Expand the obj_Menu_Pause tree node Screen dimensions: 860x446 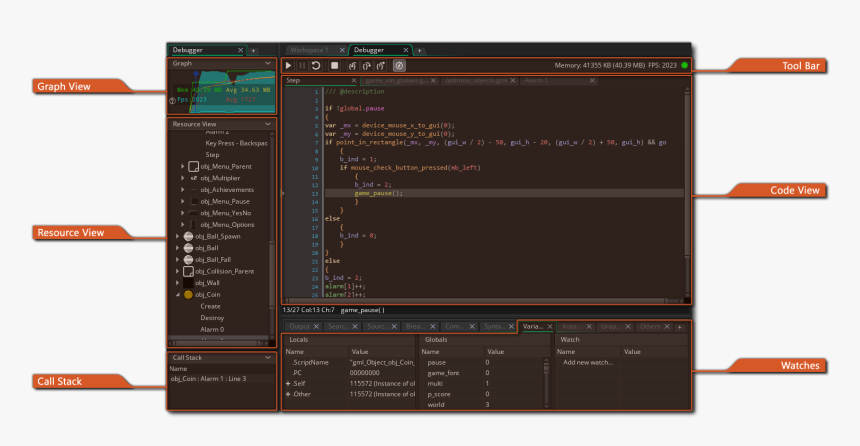pyautogui.click(x=183, y=201)
